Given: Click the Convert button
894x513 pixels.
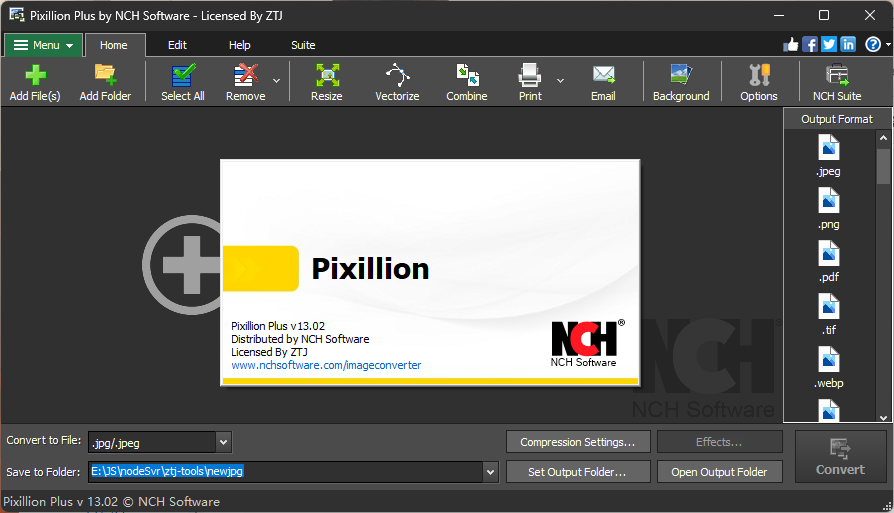Looking at the screenshot, I should (x=840, y=457).
